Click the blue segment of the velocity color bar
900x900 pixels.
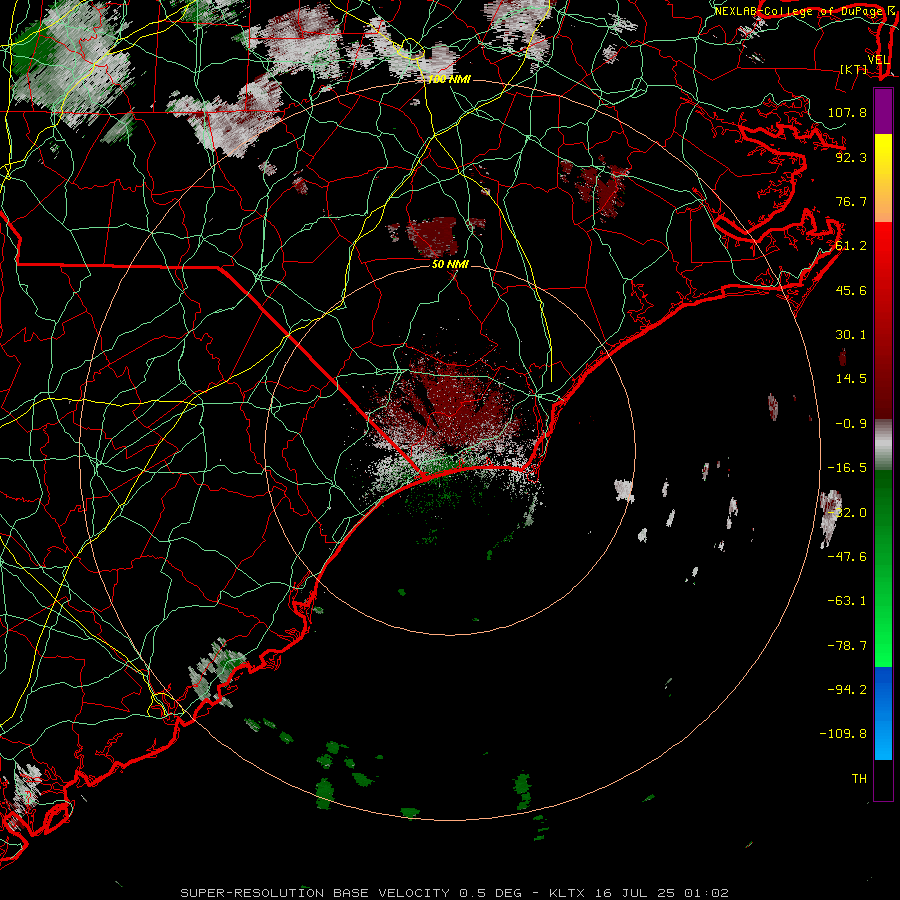tap(883, 713)
